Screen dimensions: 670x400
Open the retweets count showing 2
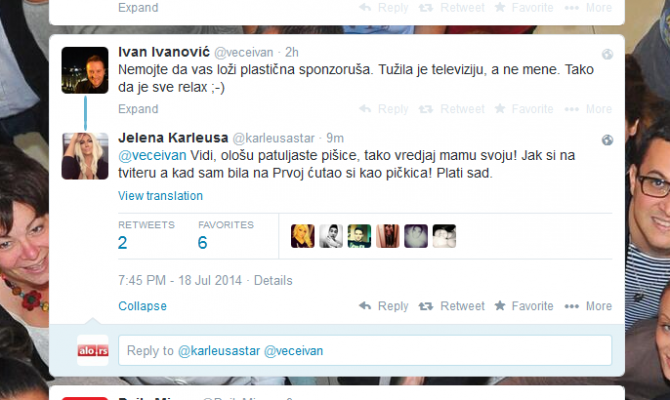coord(122,243)
